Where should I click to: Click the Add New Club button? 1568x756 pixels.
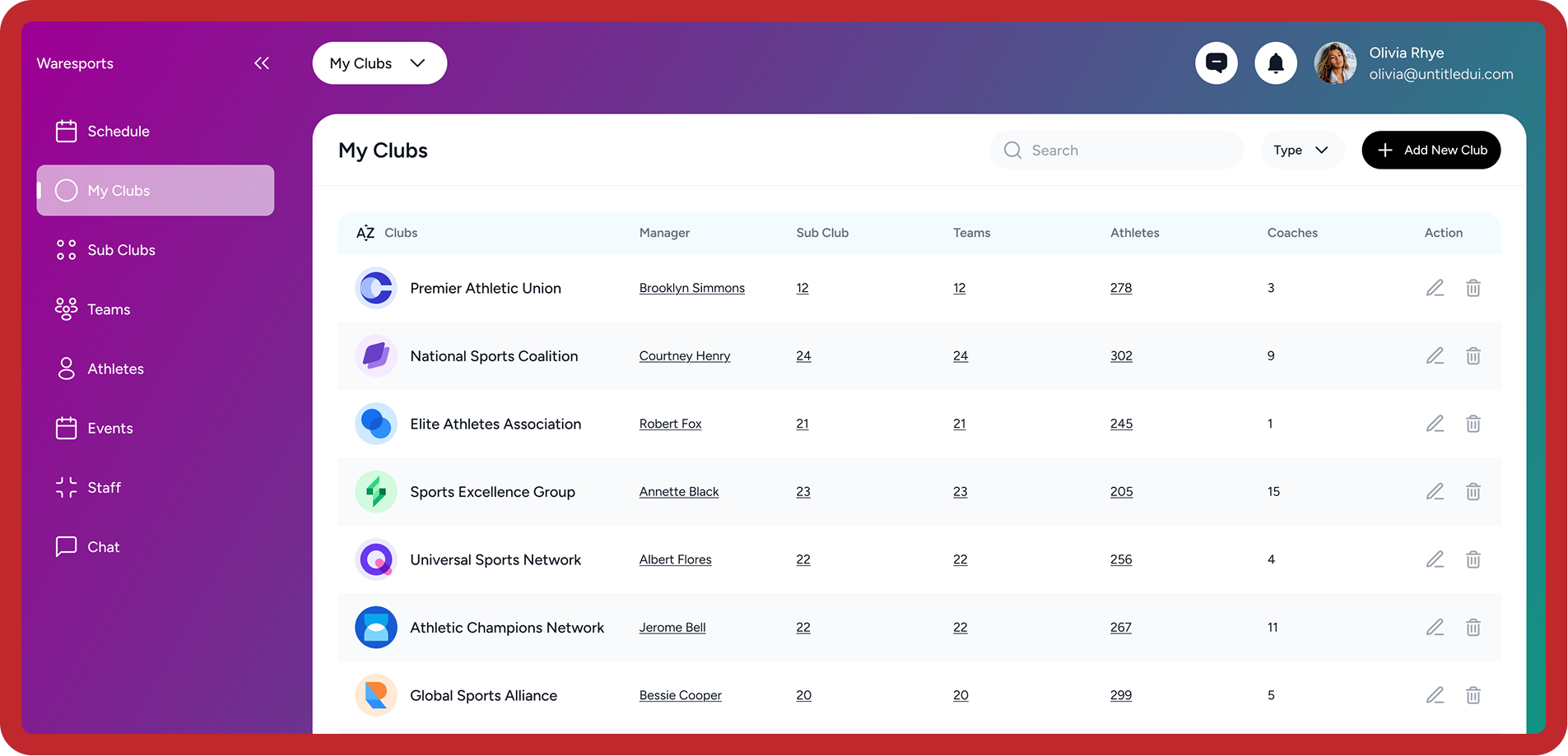tap(1431, 151)
